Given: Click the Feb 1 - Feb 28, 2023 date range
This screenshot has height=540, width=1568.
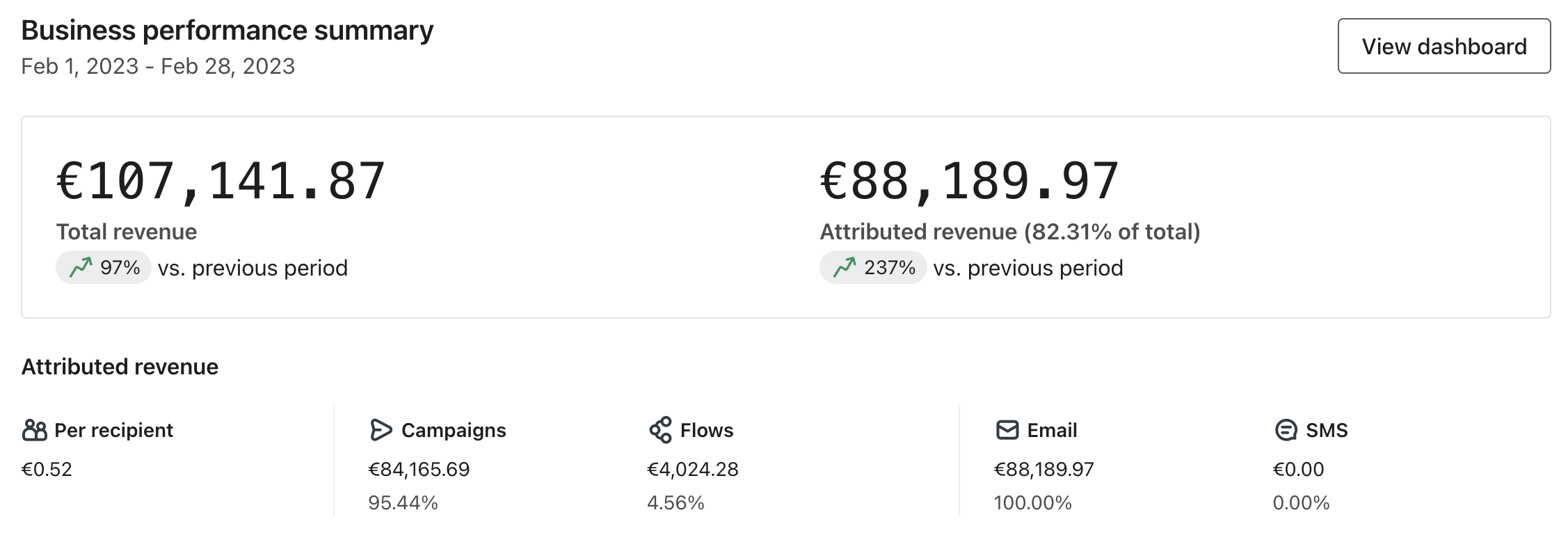Looking at the screenshot, I should click(158, 66).
